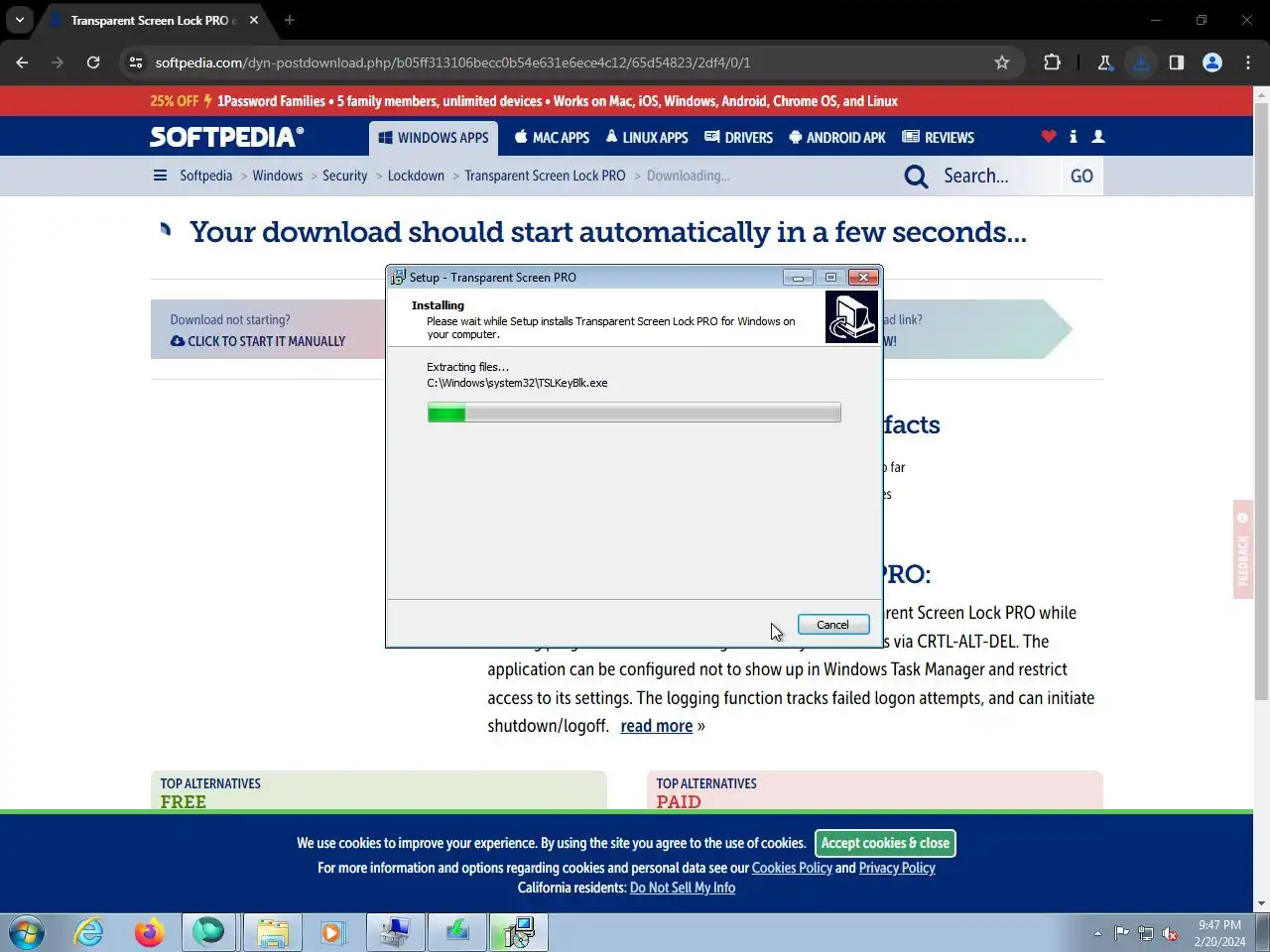Go to Security breadcrumb link
The width and height of the screenshot is (1270, 952).
coord(344,176)
